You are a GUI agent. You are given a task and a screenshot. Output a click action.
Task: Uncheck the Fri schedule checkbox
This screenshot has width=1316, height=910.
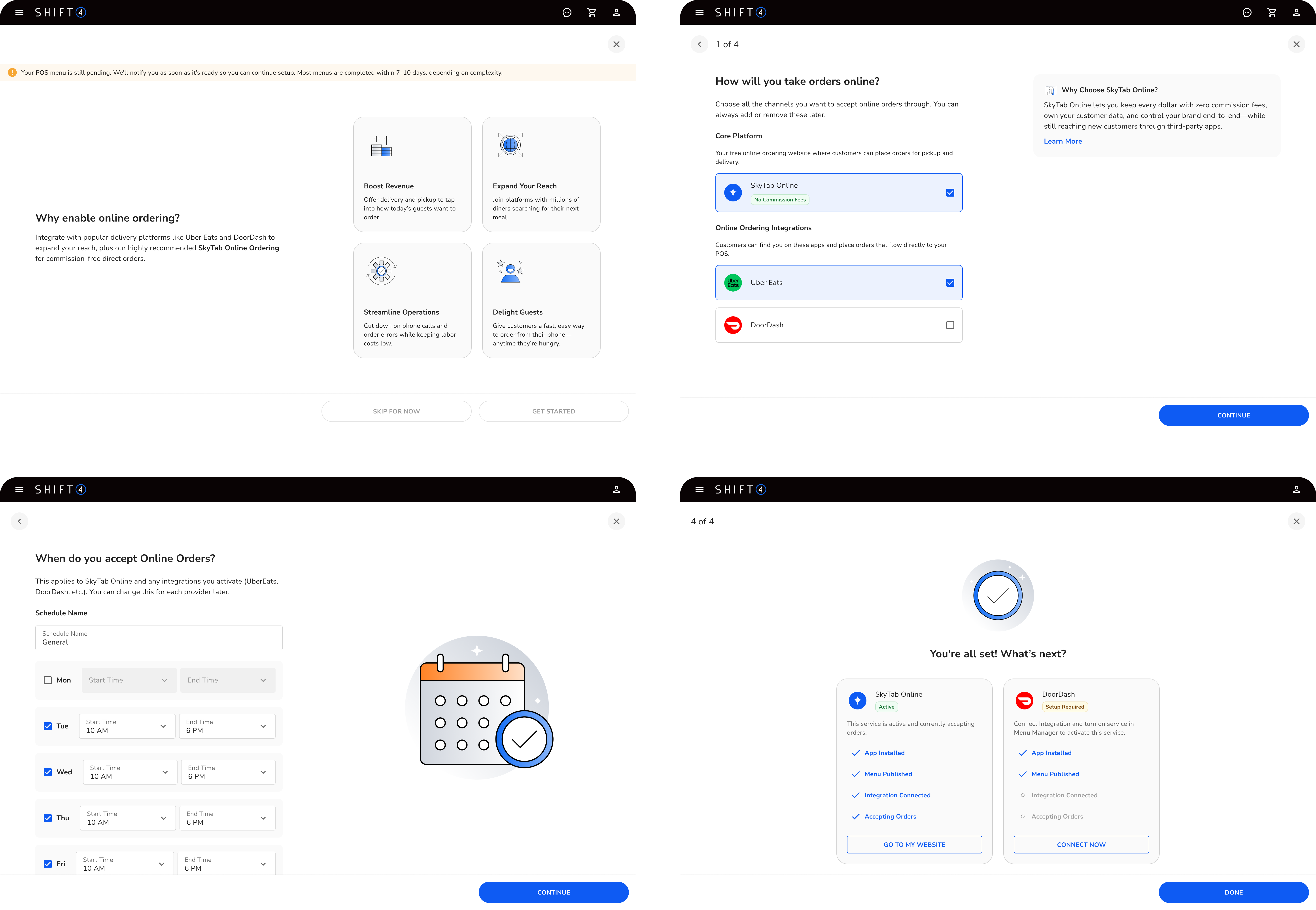click(48, 864)
